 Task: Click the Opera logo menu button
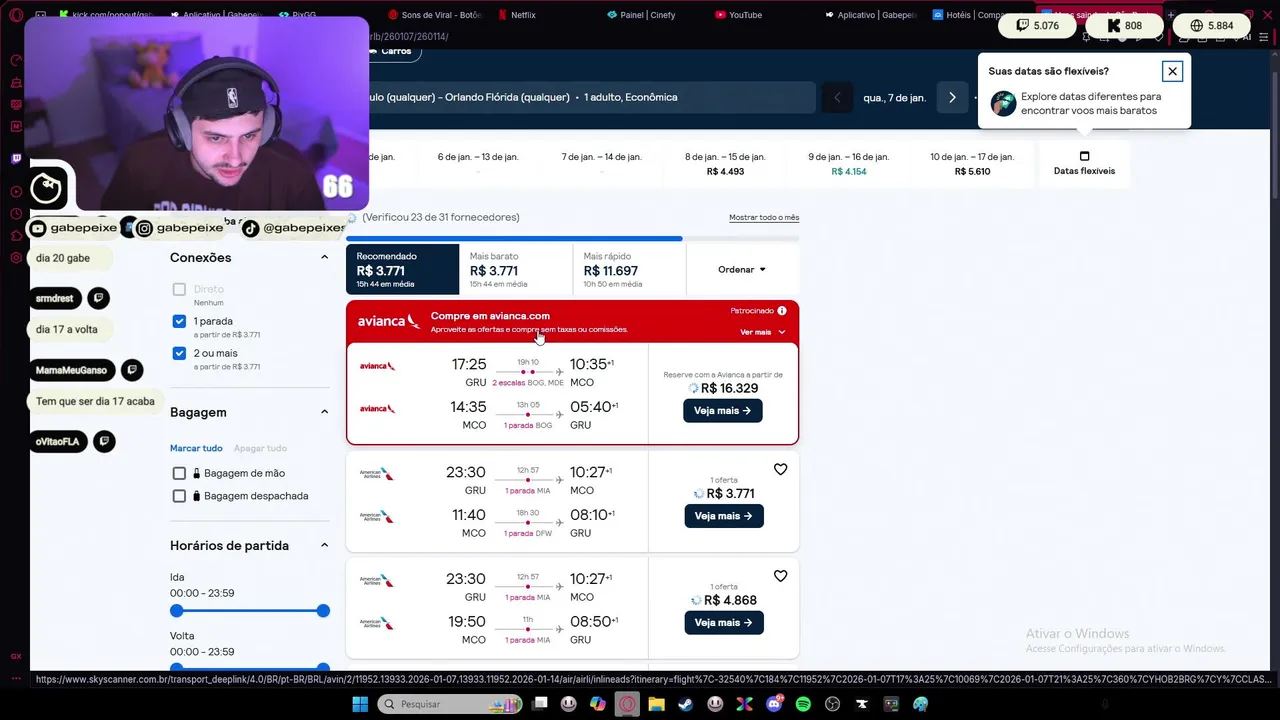pyautogui.click(x=16, y=15)
